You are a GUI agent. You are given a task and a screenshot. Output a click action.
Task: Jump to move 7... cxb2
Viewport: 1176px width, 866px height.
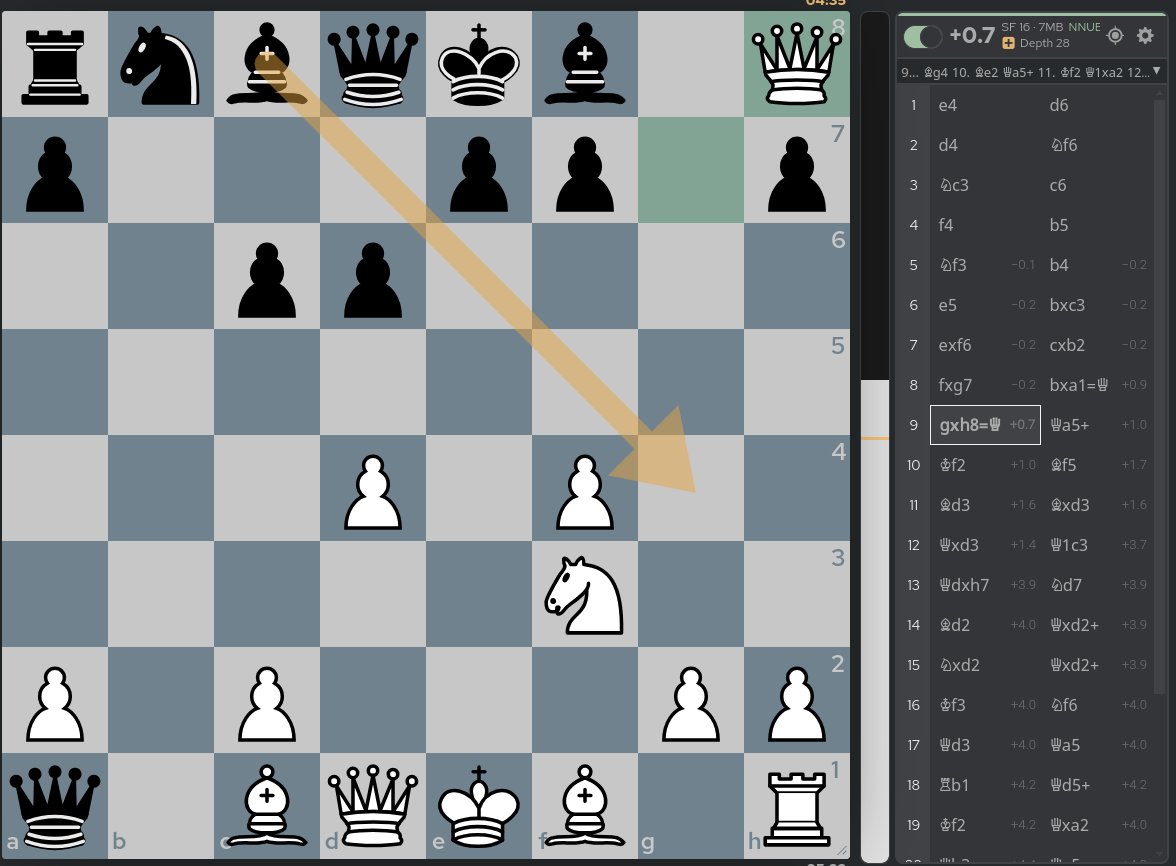pos(1096,345)
